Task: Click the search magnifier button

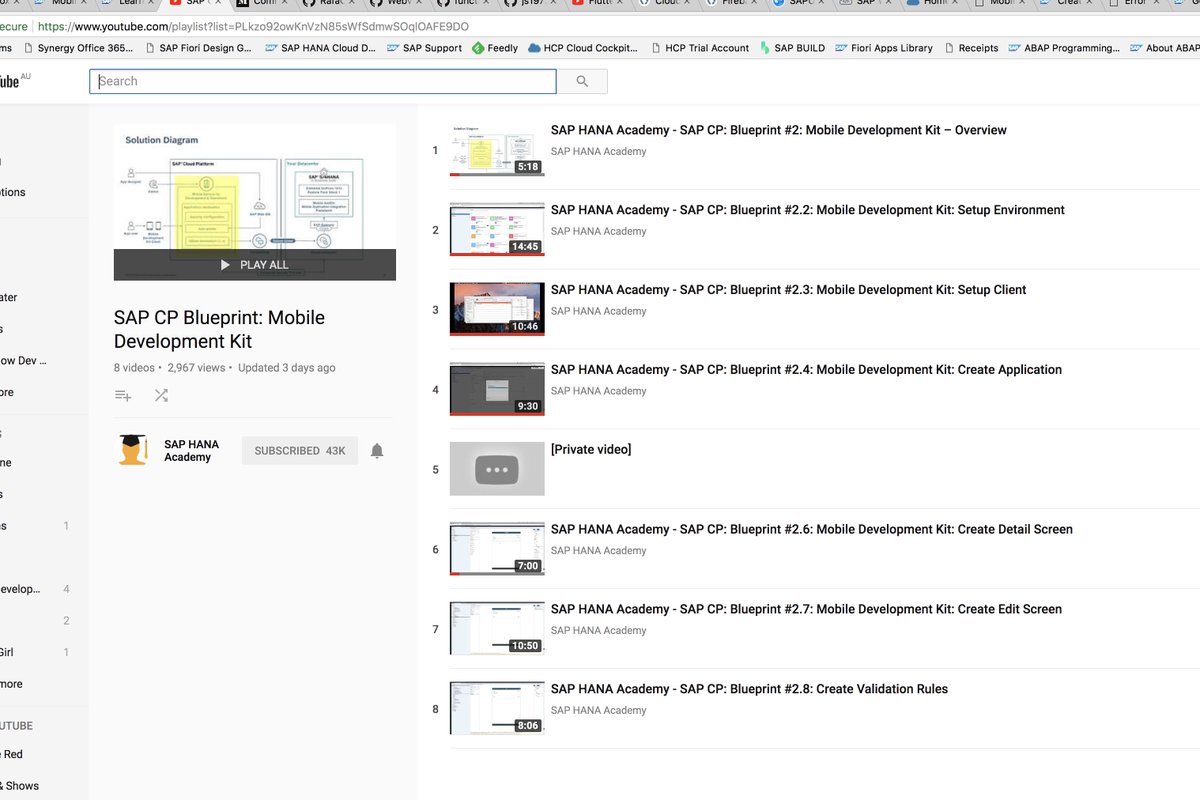Action: pyautogui.click(x=582, y=81)
